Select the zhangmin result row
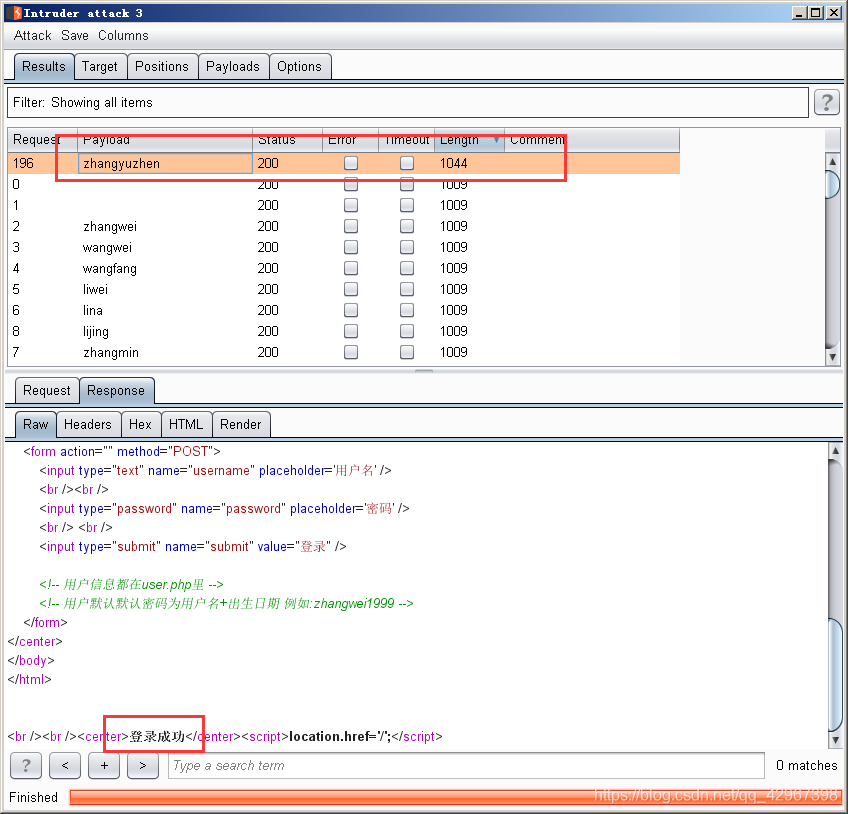 343,352
